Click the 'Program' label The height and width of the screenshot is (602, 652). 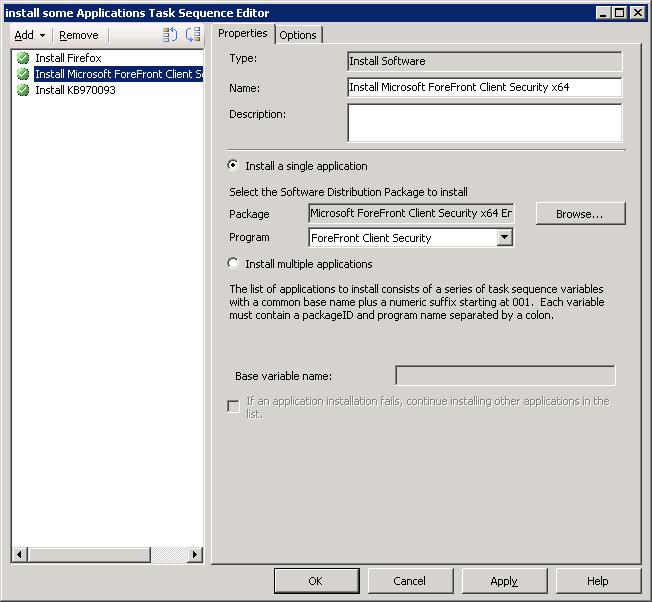(249, 237)
